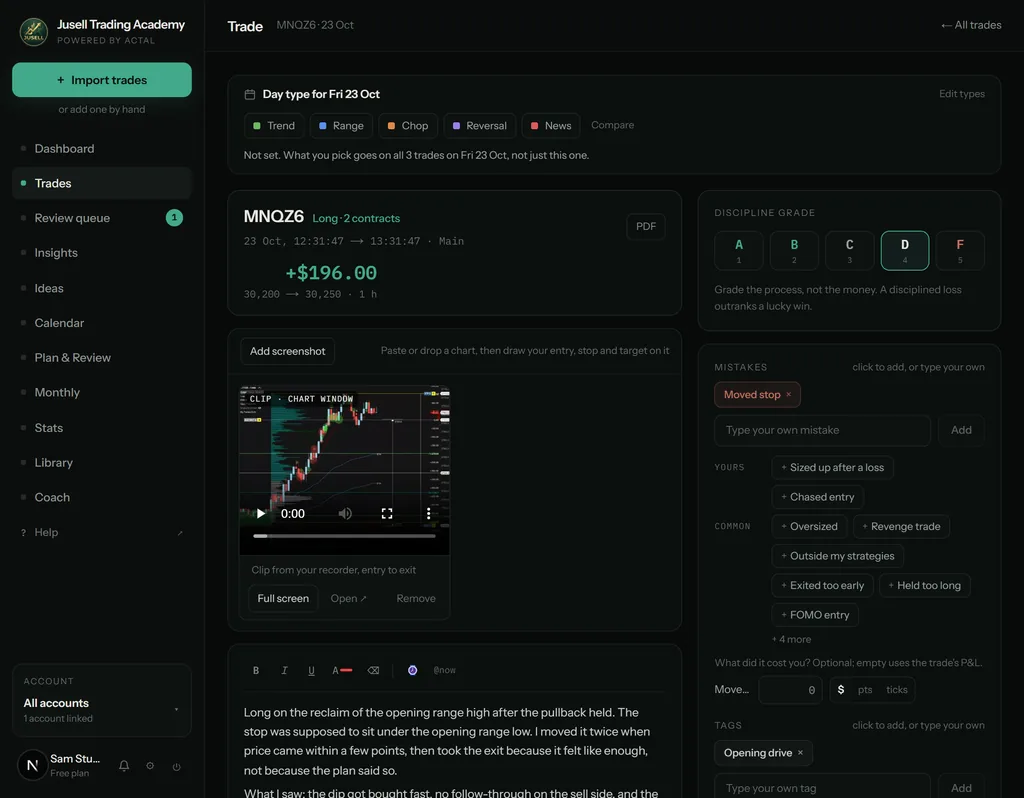Click the Edit types link
The height and width of the screenshot is (798, 1024).
[x=962, y=93]
